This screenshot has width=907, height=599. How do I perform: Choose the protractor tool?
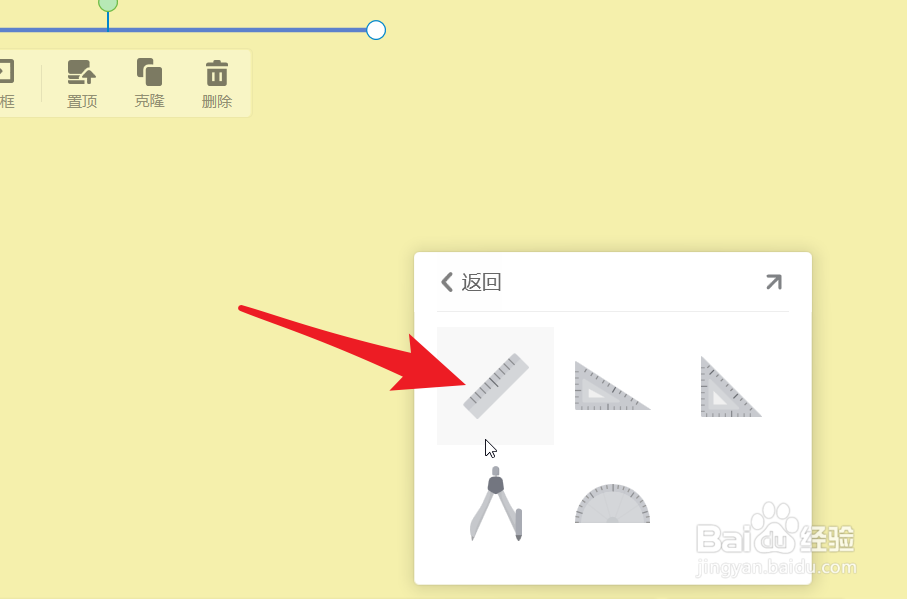(612, 504)
